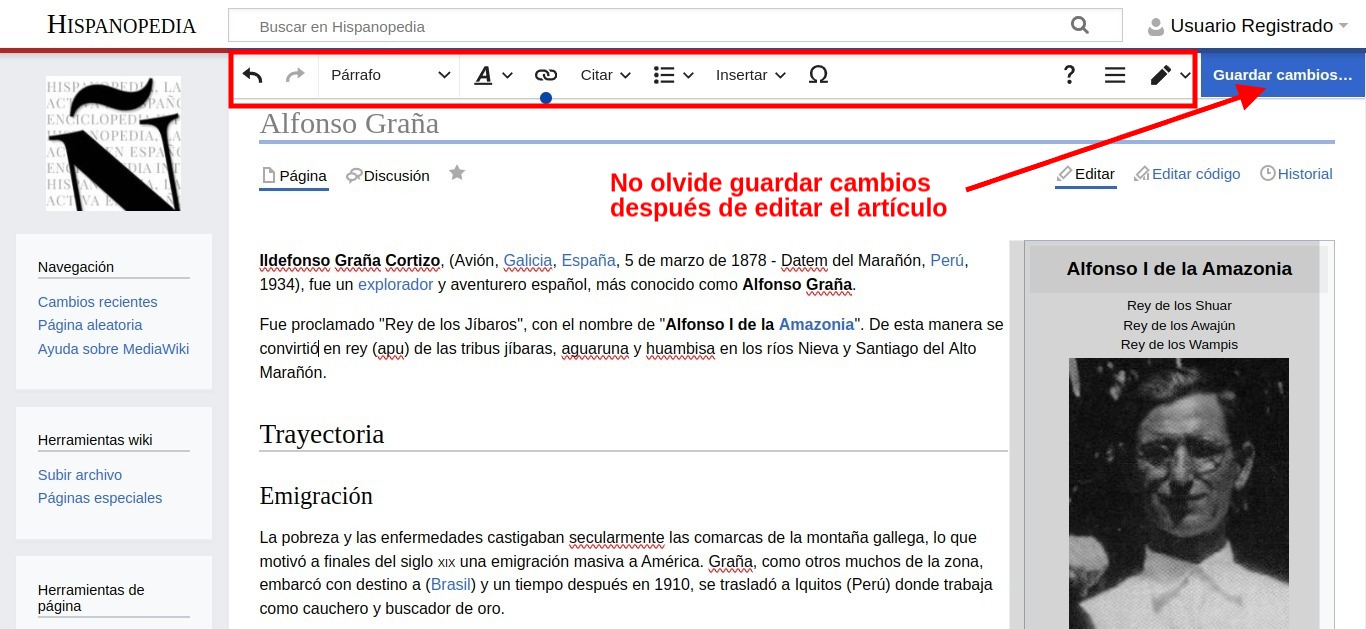Open the Párrafo paragraph format dropdown

(389, 74)
